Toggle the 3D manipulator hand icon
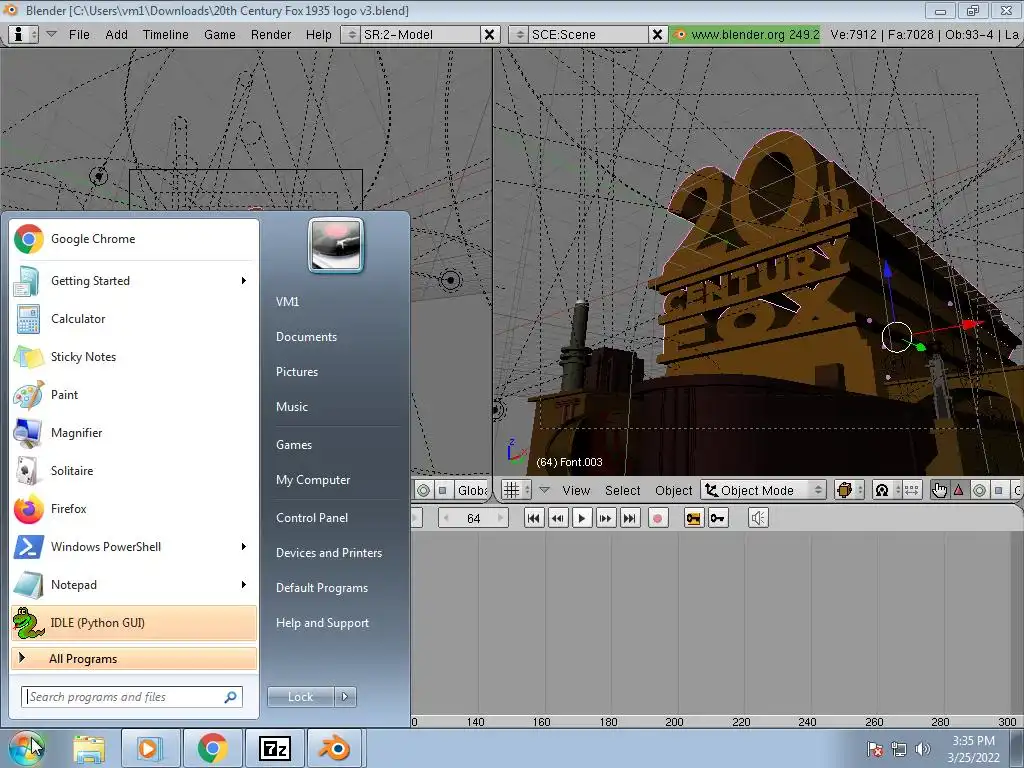 [x=939, y=490]
